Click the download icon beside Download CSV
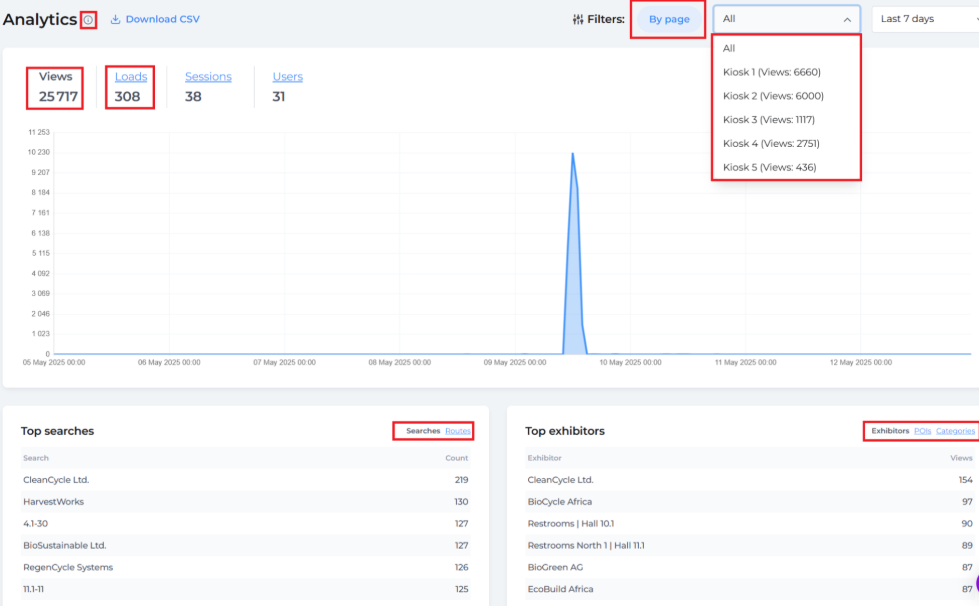 tap(115, 19)
